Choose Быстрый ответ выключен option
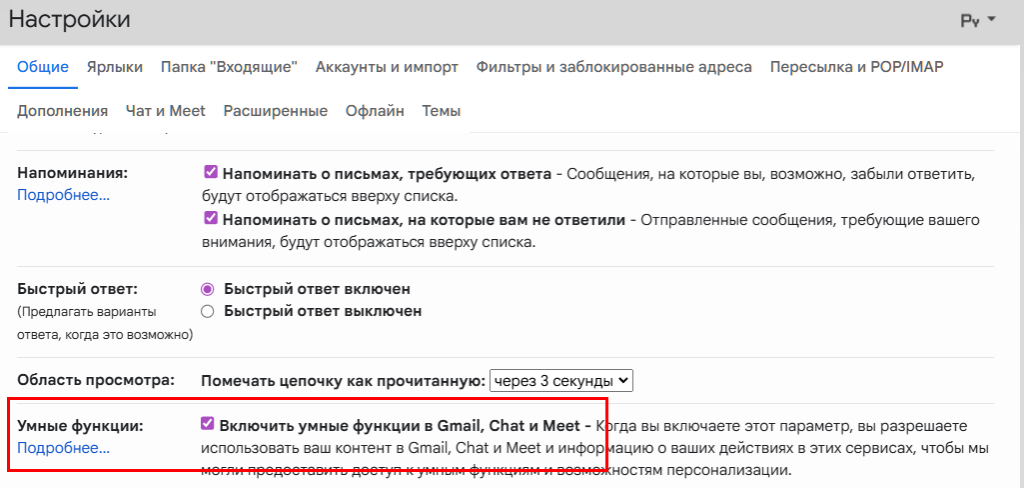This screenshot has height=488, width=1024. [x=208, y=311]
